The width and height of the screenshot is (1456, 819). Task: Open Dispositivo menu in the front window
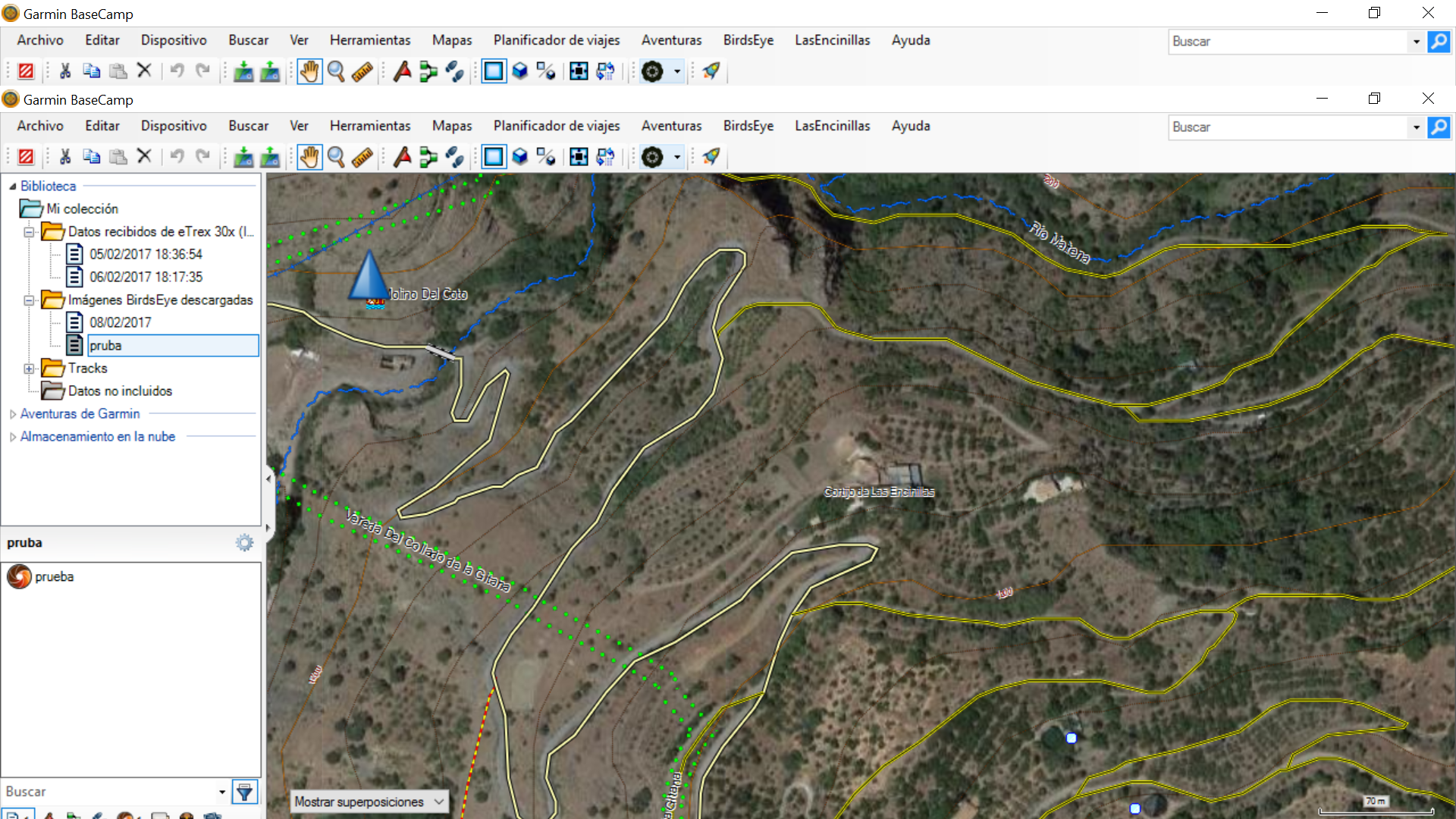[x=174, y=126]
